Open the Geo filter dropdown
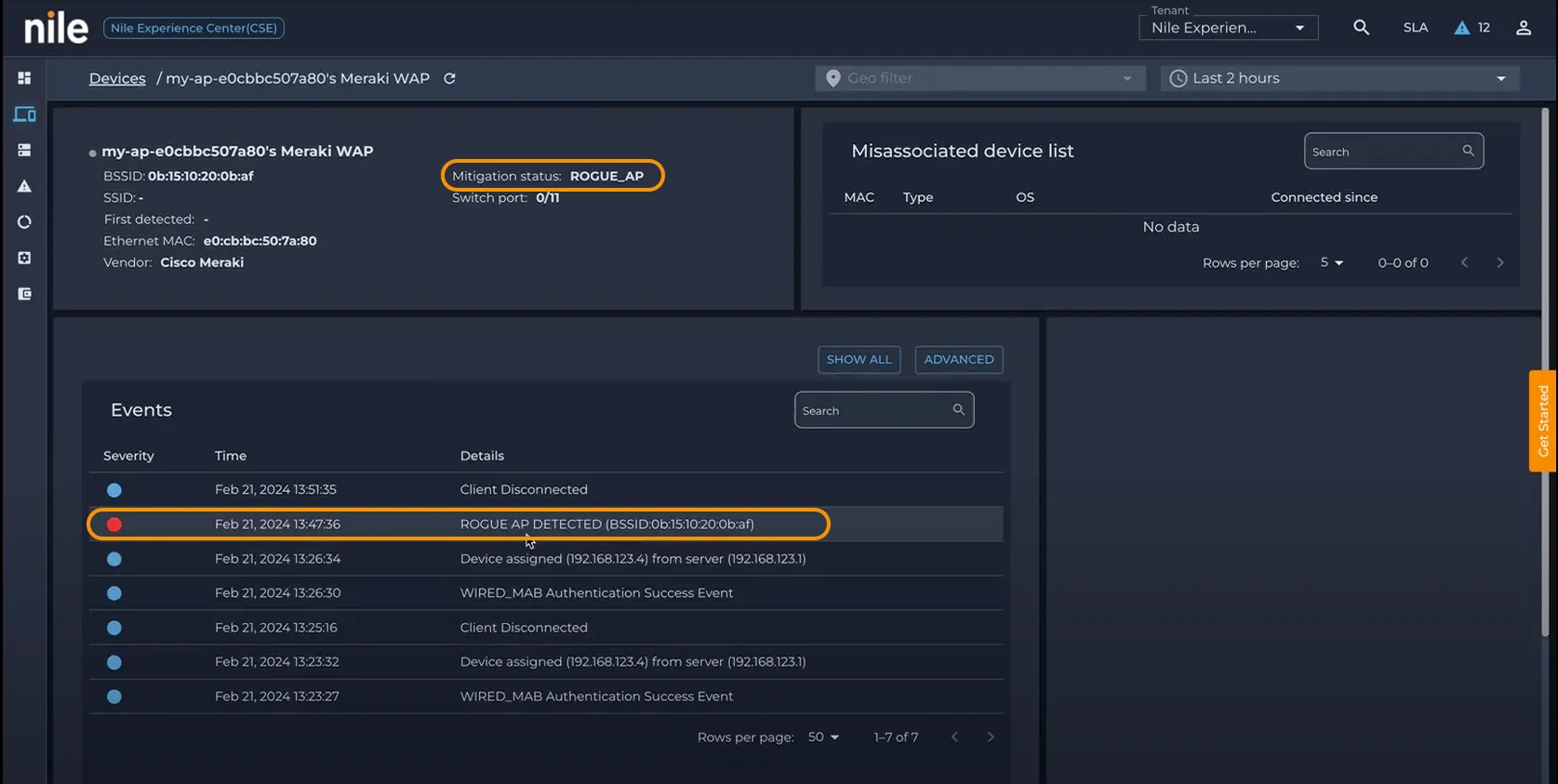The image size is (1558, 784). (980, 78)
